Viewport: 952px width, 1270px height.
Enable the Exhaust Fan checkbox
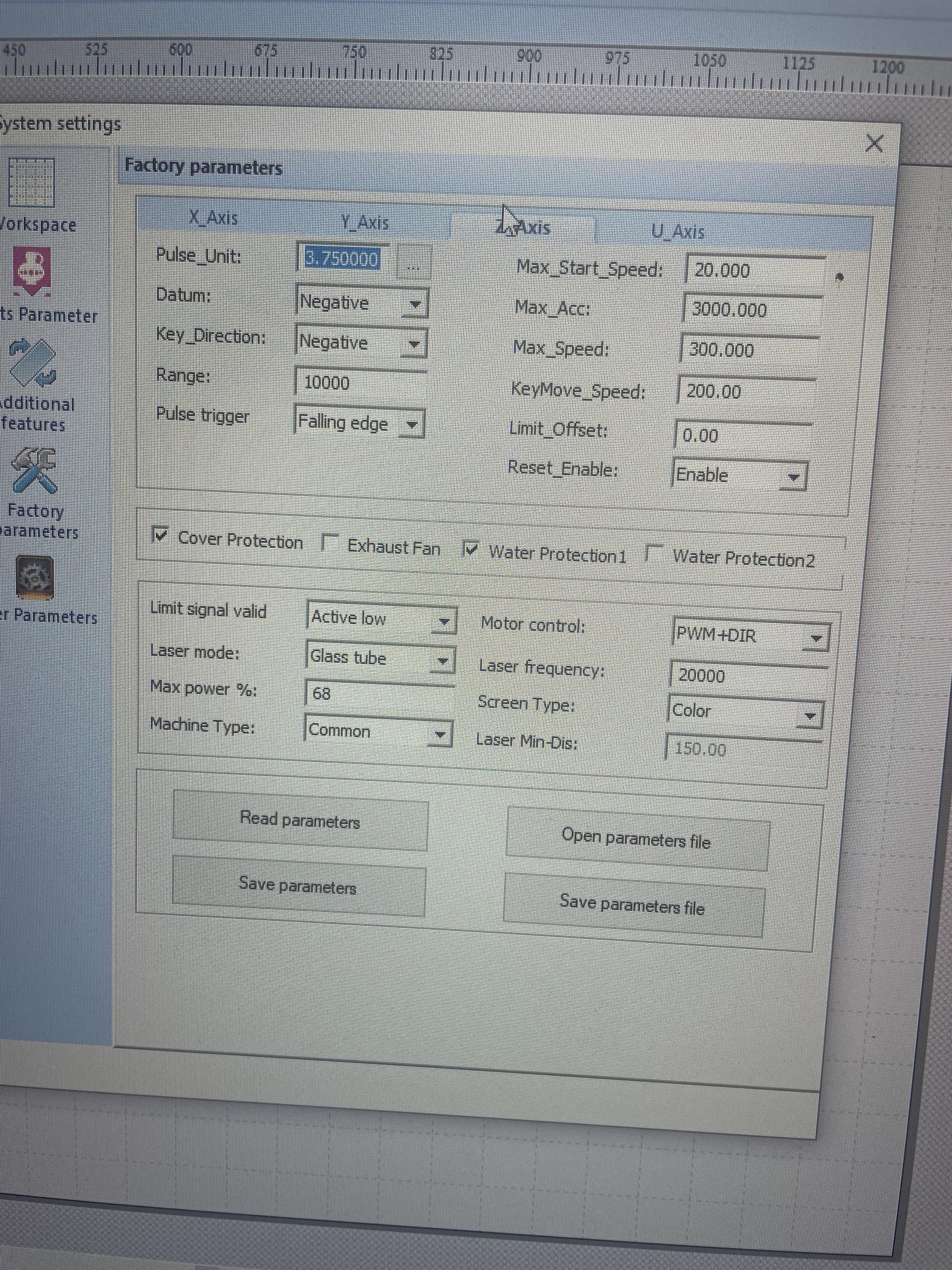tap(330, 542)
